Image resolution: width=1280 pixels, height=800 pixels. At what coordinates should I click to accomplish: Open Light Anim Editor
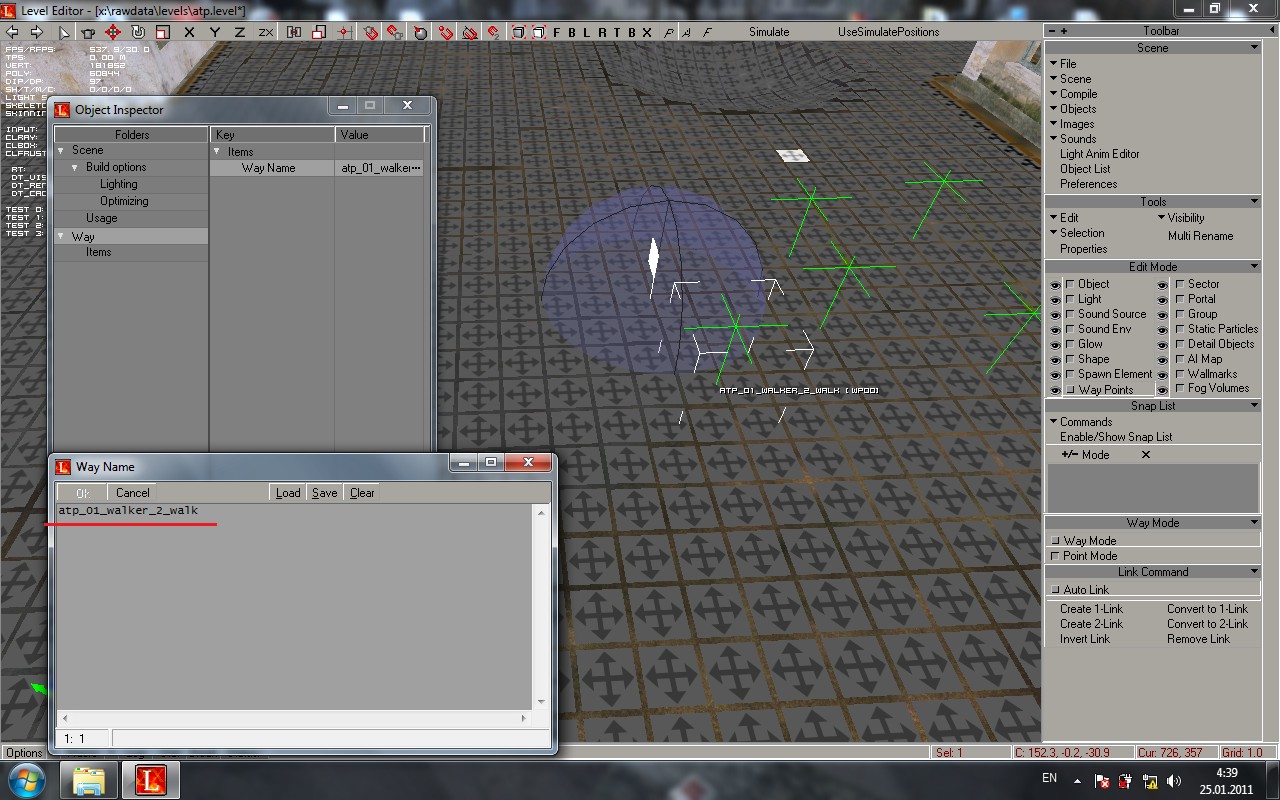(1099, 154)
